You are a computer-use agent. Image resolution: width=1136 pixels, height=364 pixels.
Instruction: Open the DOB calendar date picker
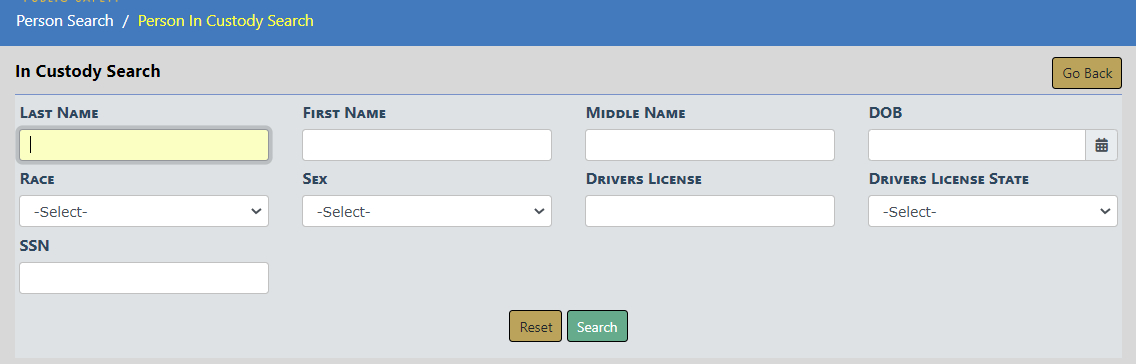[x=1101, y=145]
